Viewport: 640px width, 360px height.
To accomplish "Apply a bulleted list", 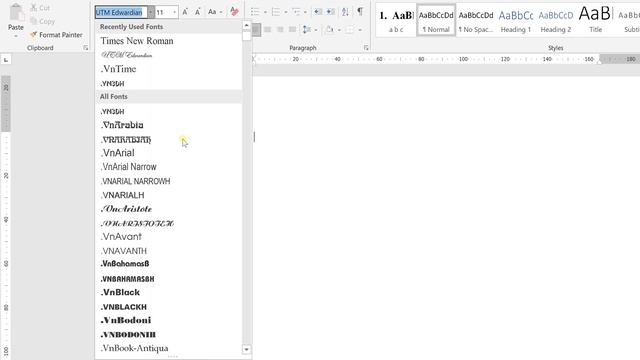I will 255,12.
